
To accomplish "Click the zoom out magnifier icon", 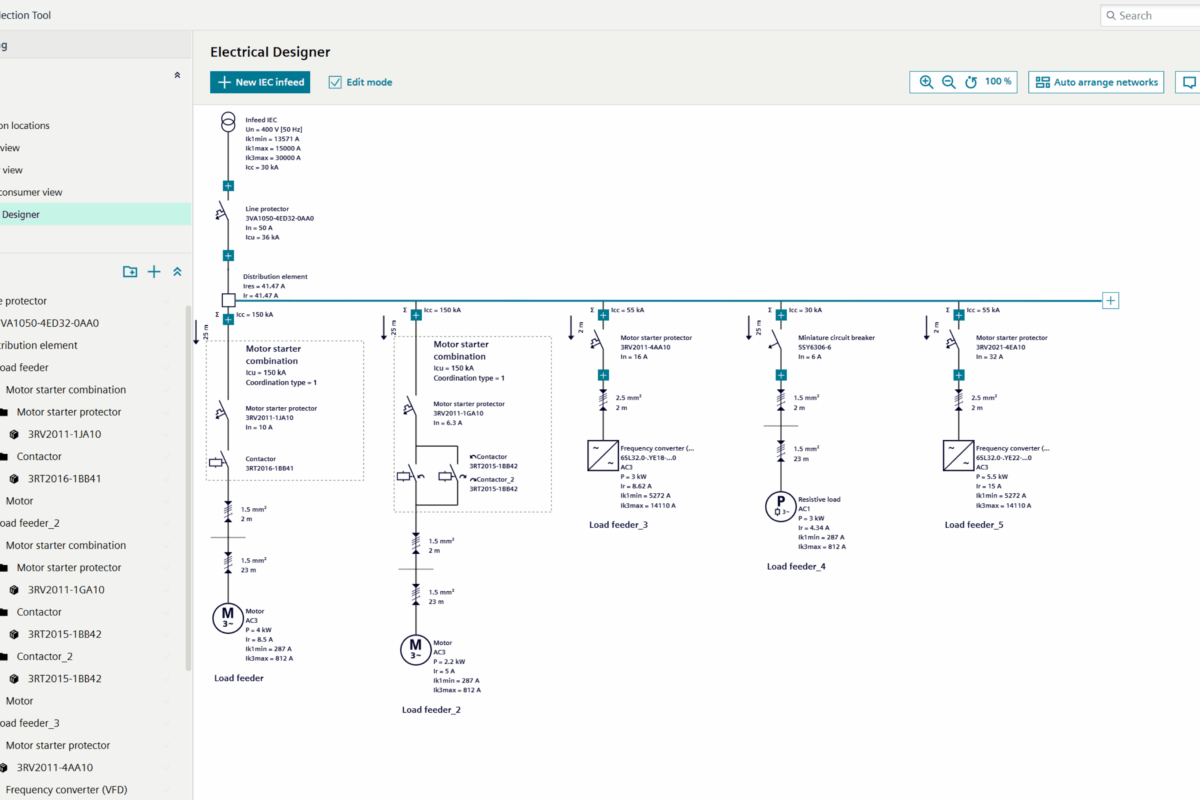I will [x=948, y=82].
